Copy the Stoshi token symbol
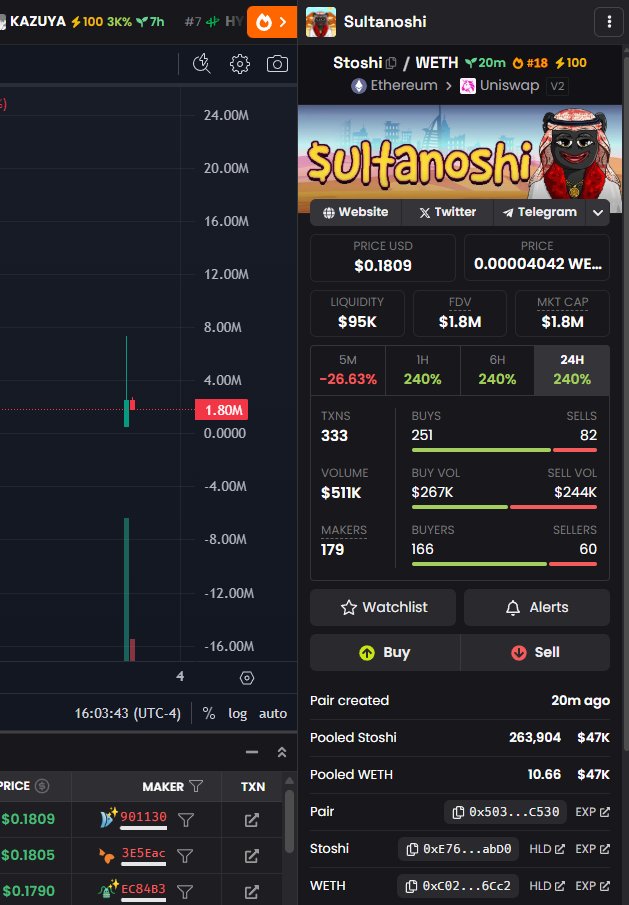 tap(391, 63)
